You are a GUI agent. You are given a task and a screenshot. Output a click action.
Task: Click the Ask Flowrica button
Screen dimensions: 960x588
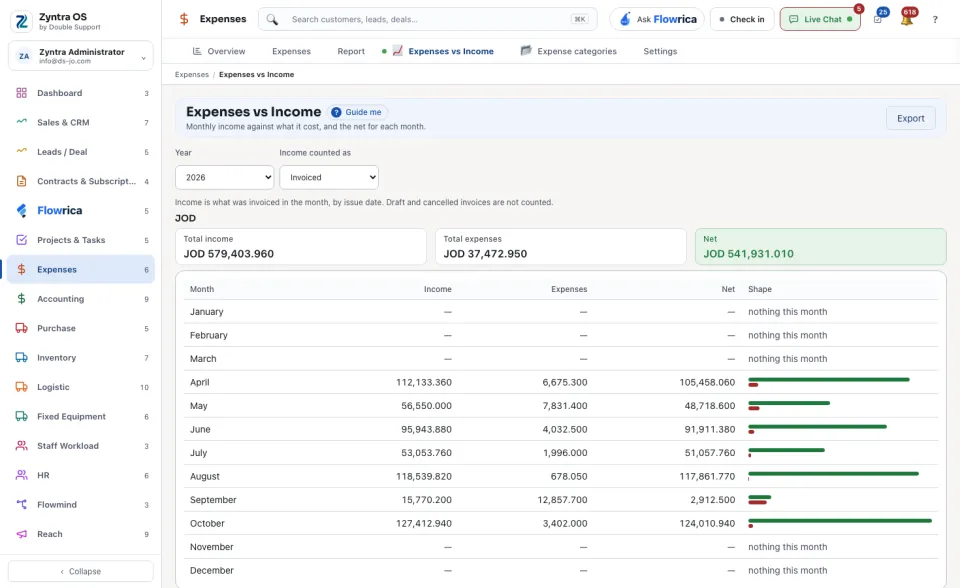point(657,20)
